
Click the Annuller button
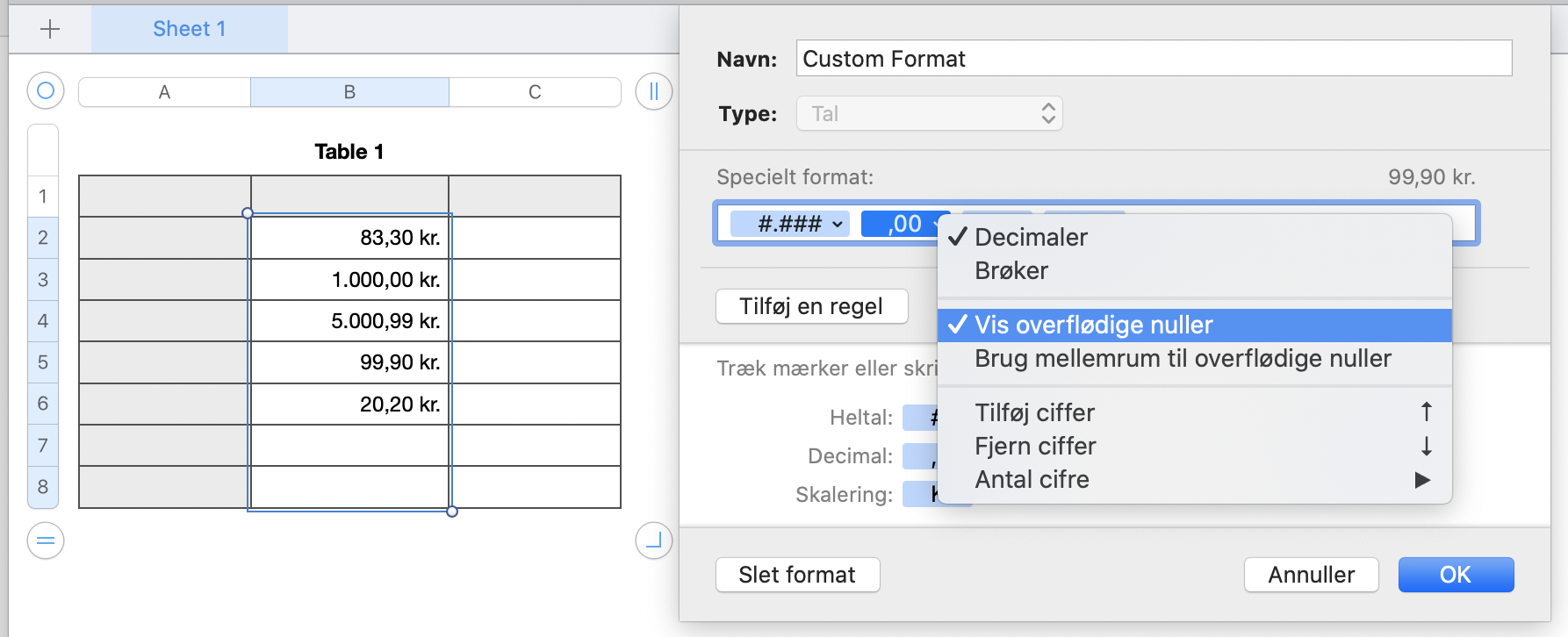click(x=1311, y=575)
